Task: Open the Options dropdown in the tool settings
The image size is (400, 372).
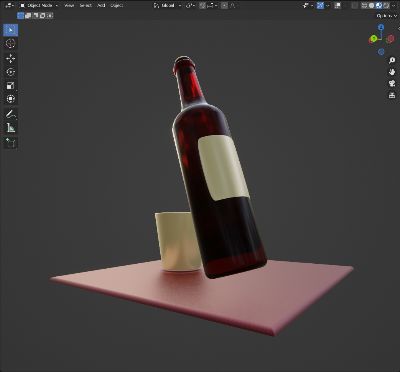Action: click(387, 16)
